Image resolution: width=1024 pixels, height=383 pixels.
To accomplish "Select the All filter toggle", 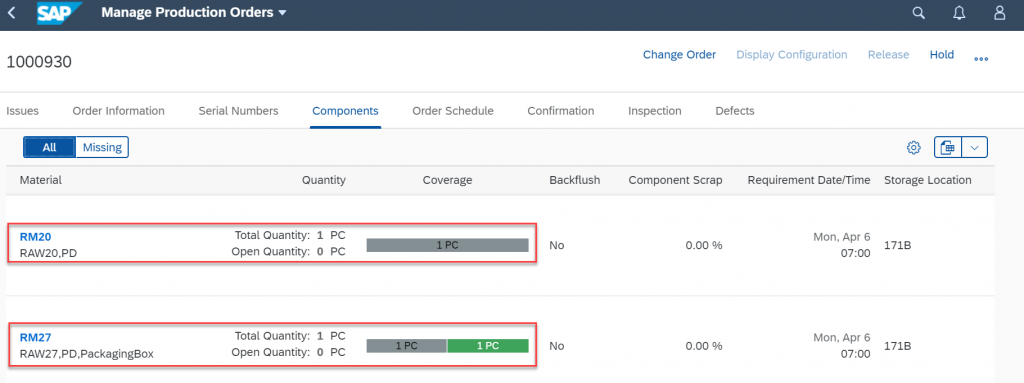I will tap(50, 147).
